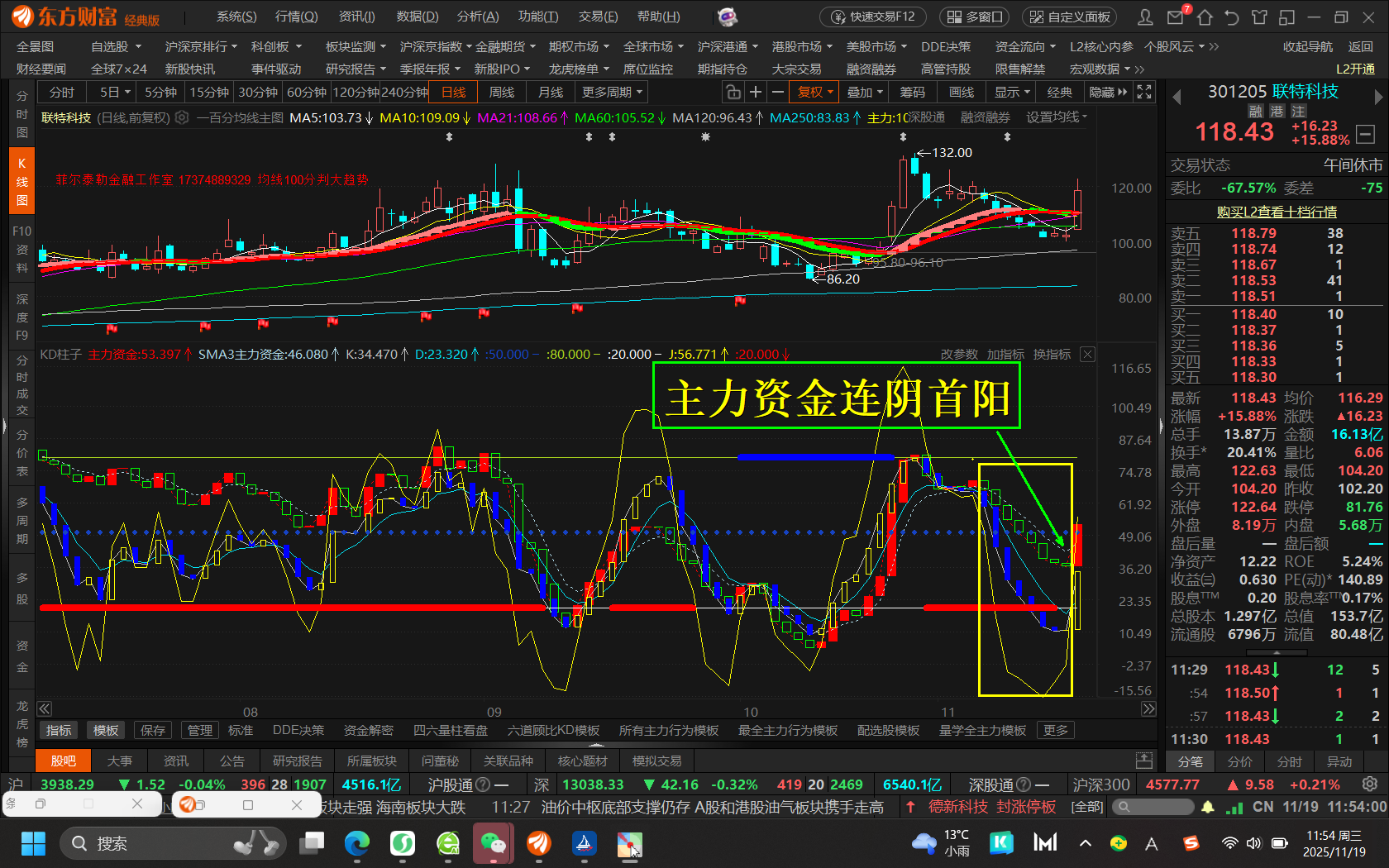Toggle the 指标 button on

point(59,731)
